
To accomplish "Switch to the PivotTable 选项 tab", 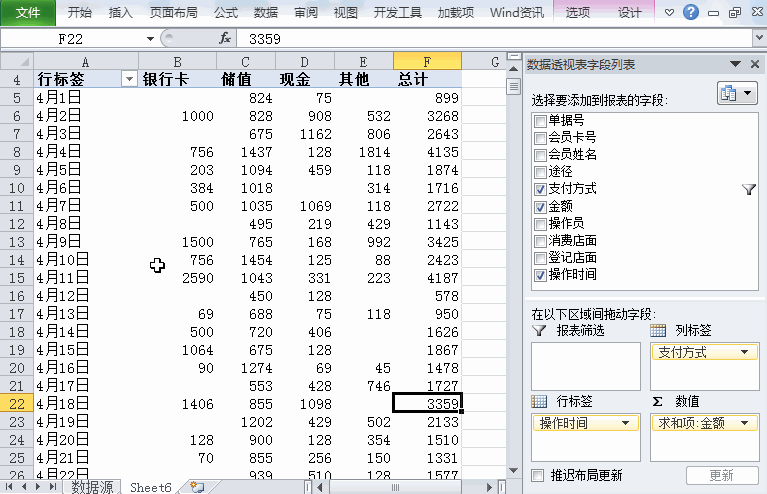I will (578, 13).
